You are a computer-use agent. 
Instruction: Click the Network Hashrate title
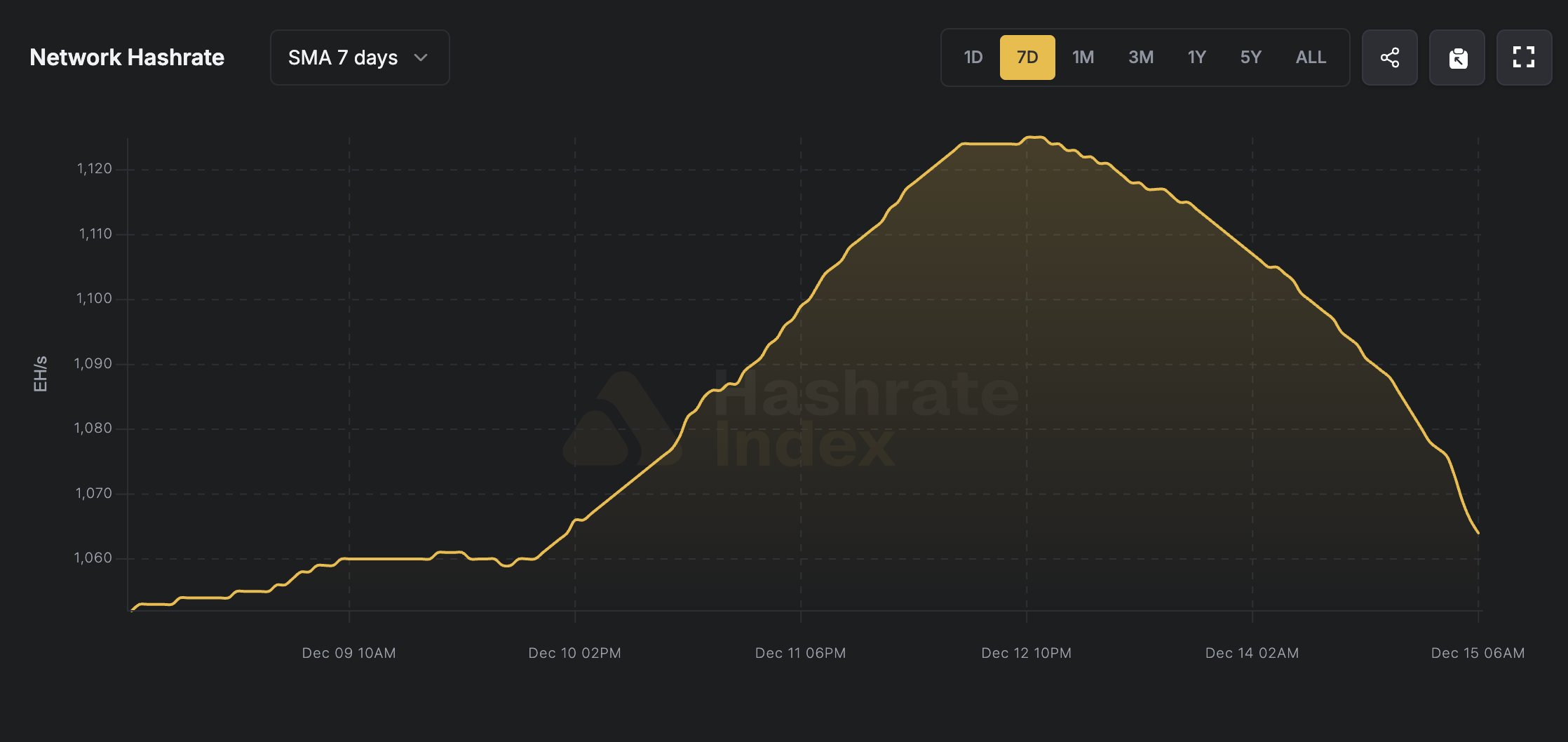pos(127,58)
